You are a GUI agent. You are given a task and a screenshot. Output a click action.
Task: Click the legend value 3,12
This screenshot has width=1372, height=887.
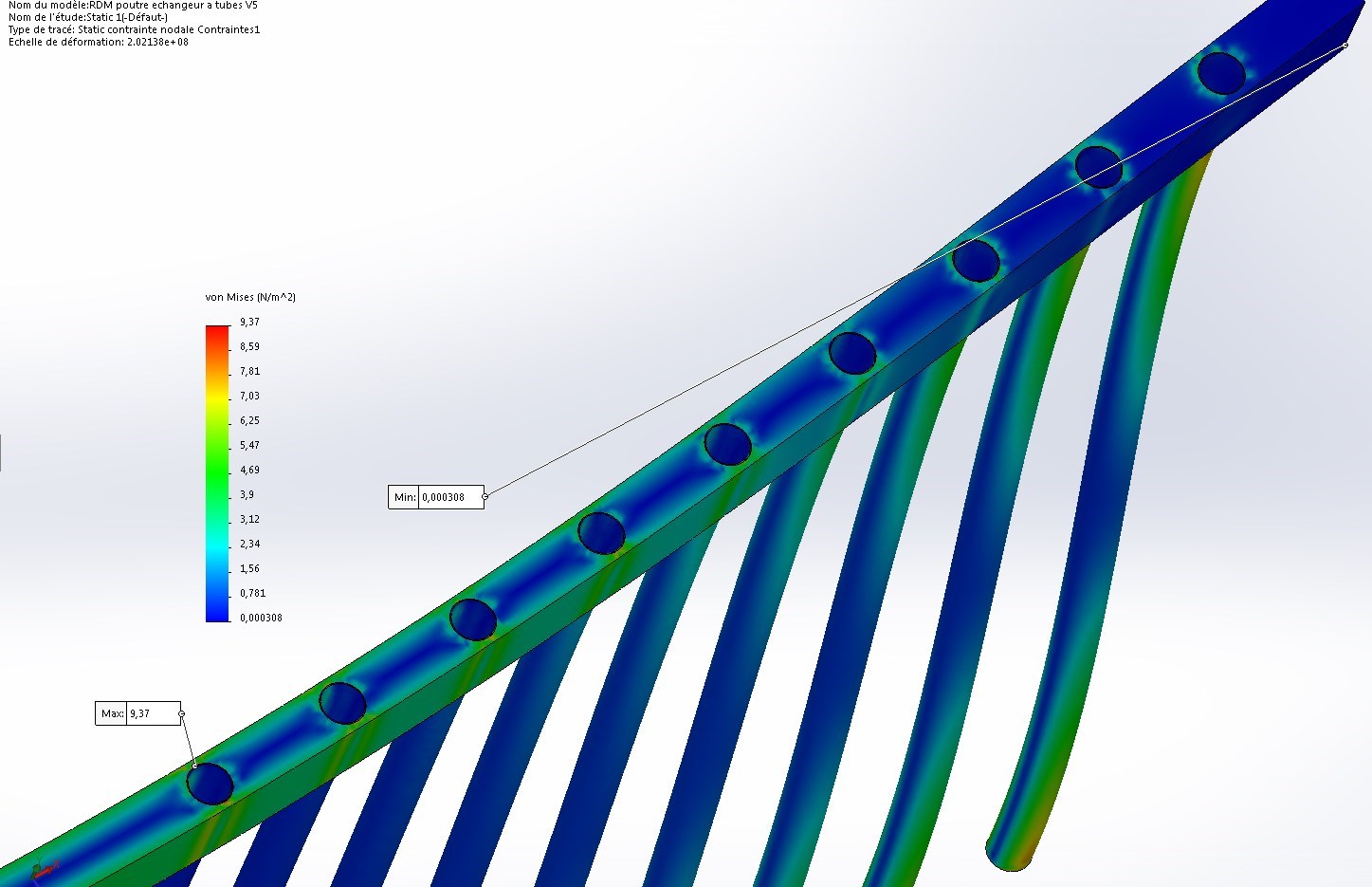[x=249, y=519]
